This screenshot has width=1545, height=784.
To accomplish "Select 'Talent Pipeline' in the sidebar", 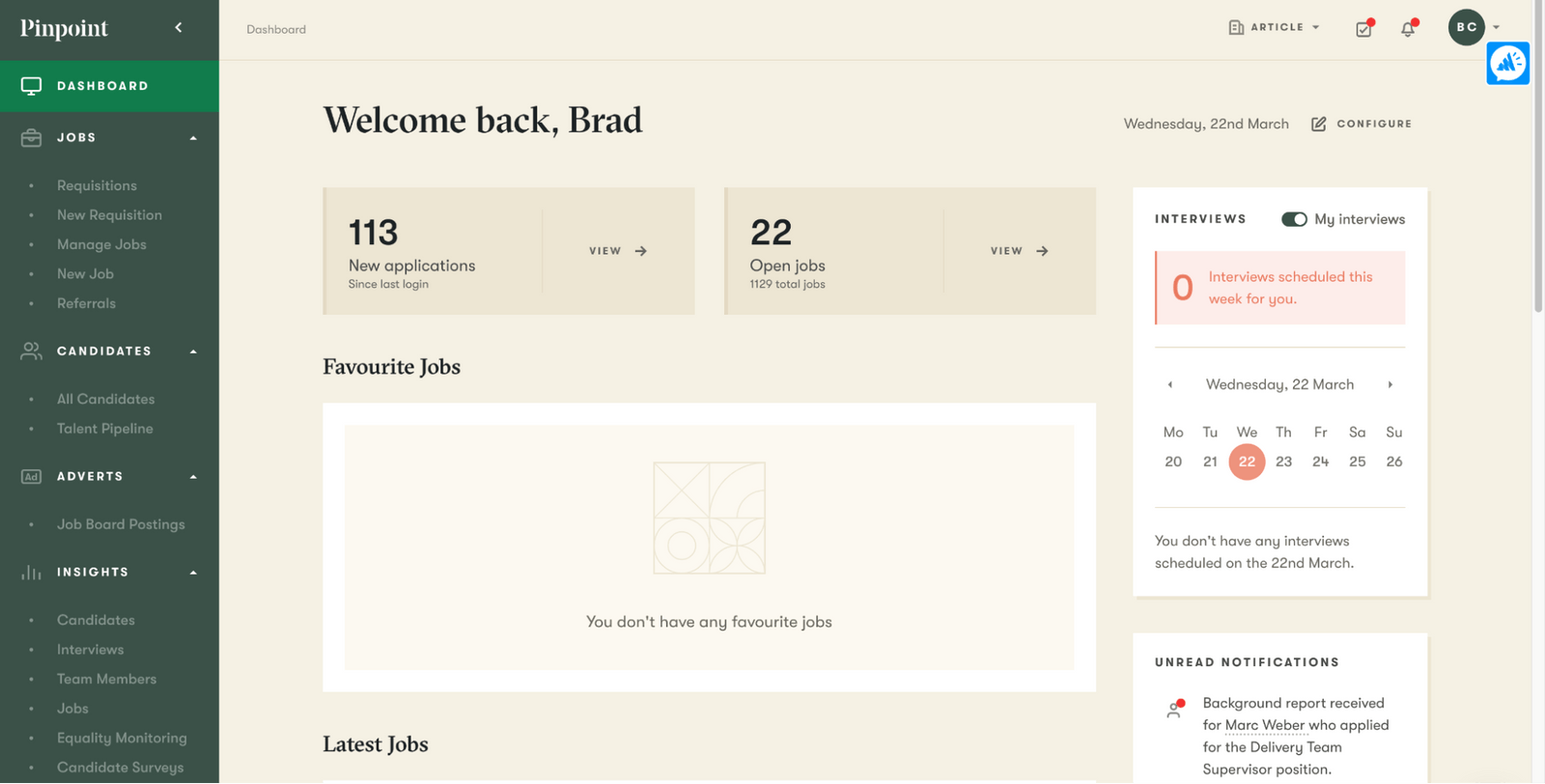I will [x=104, y=428].
